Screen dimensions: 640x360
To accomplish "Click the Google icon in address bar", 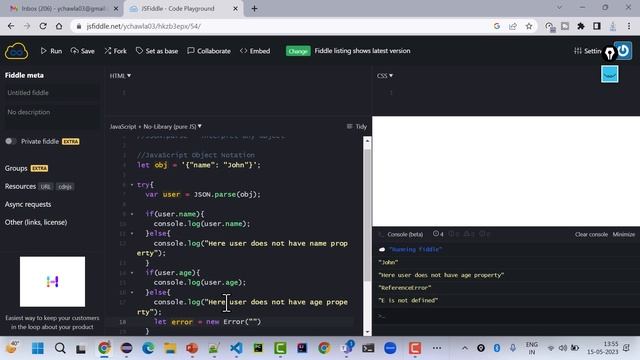I will pos(496,26).
